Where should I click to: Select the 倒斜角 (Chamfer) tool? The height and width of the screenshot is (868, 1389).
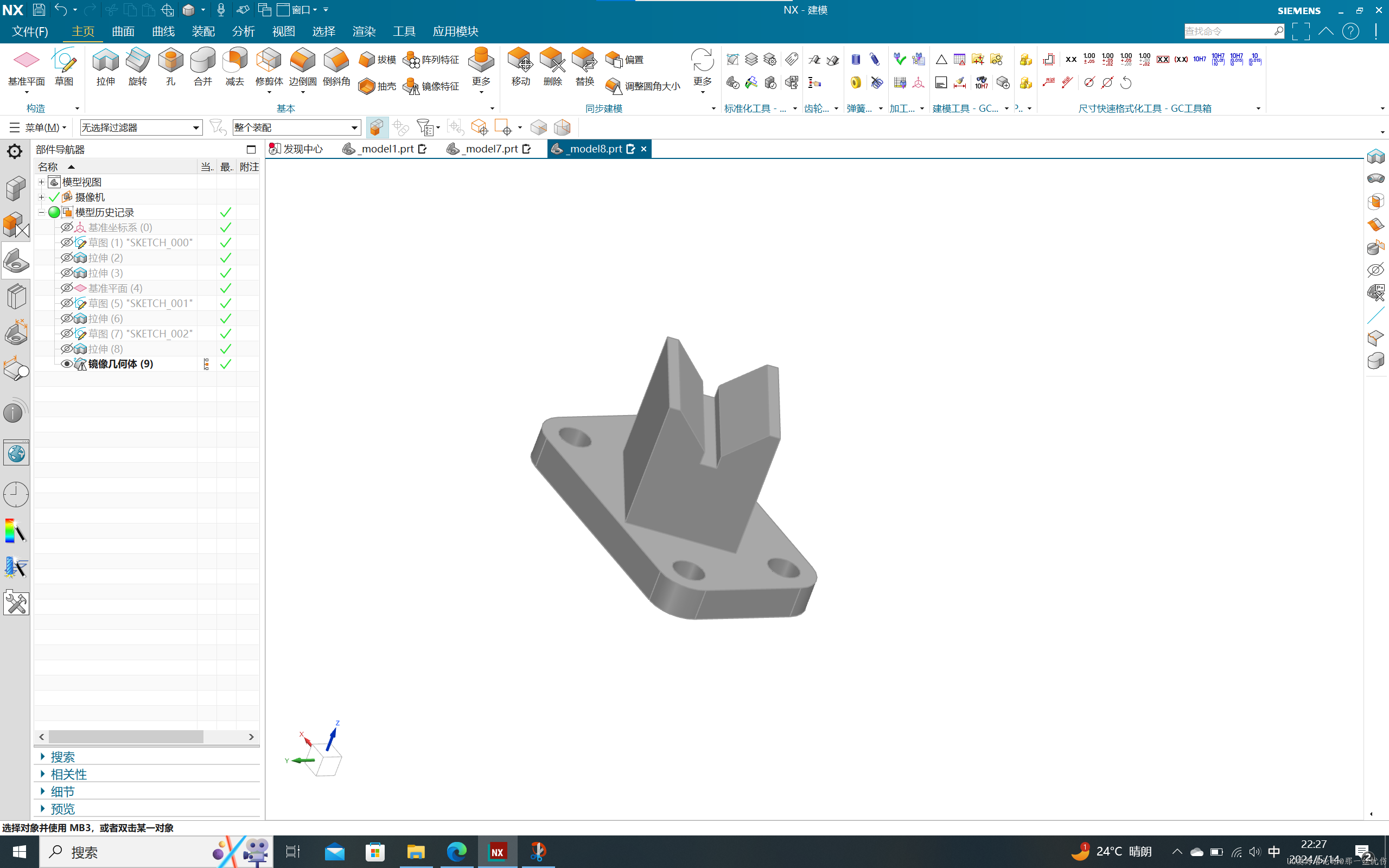click(x=336, y=67)
